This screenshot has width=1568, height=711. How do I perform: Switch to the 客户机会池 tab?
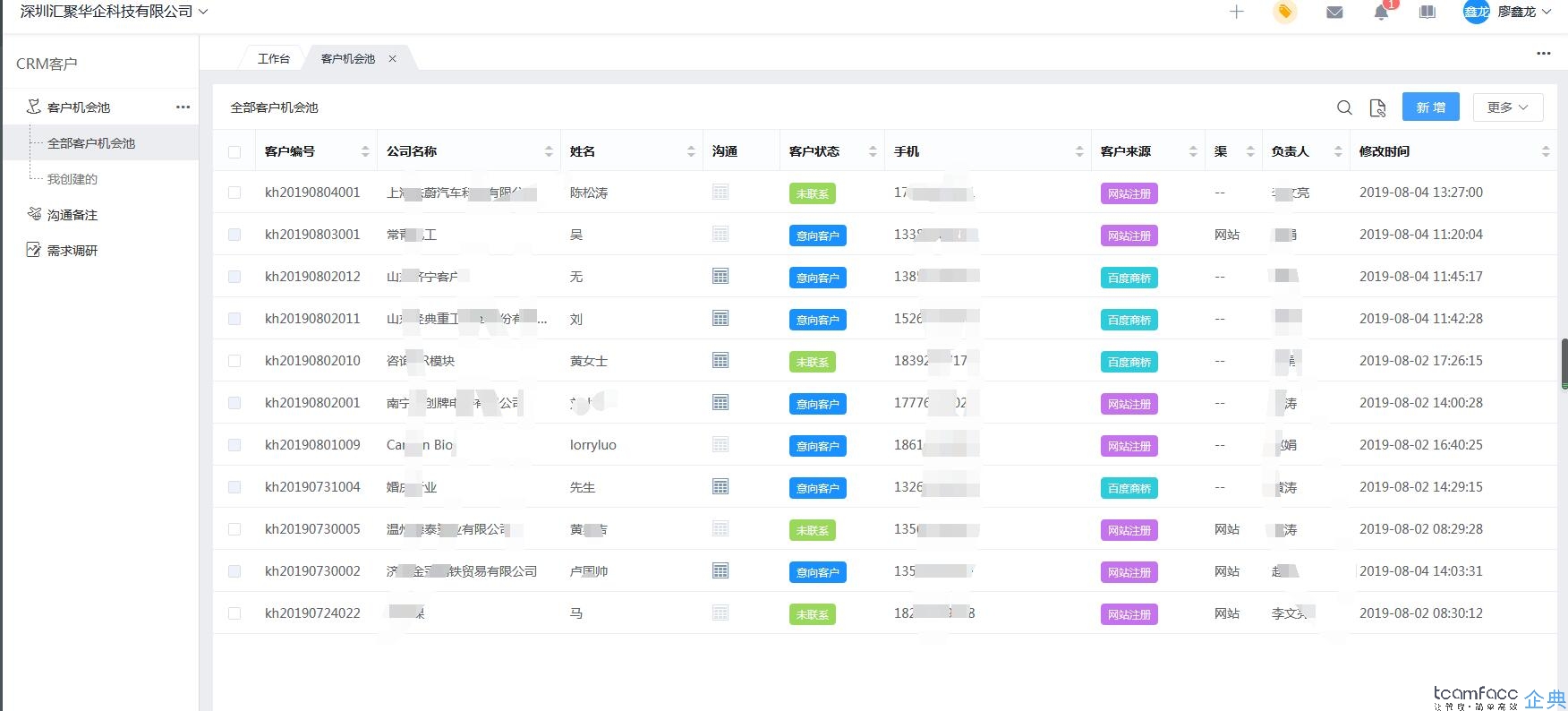pos(348,58)
